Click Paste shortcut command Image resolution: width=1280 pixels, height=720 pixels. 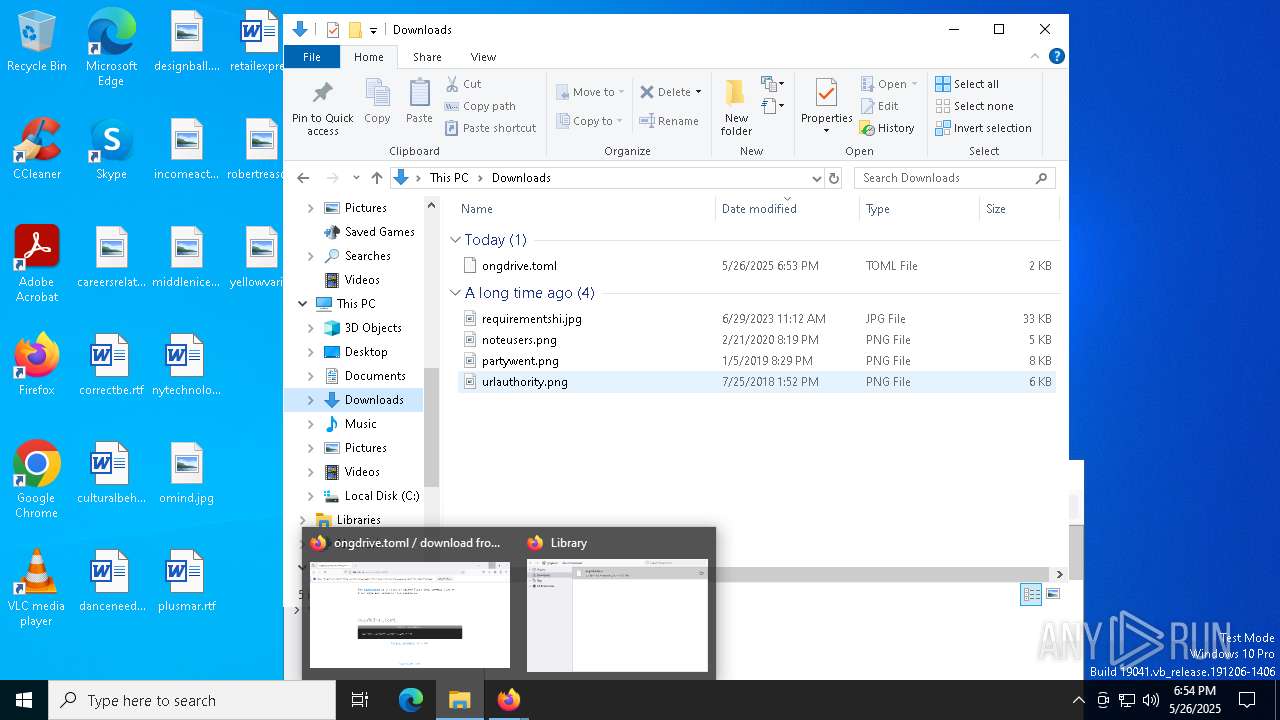point(490,128)
